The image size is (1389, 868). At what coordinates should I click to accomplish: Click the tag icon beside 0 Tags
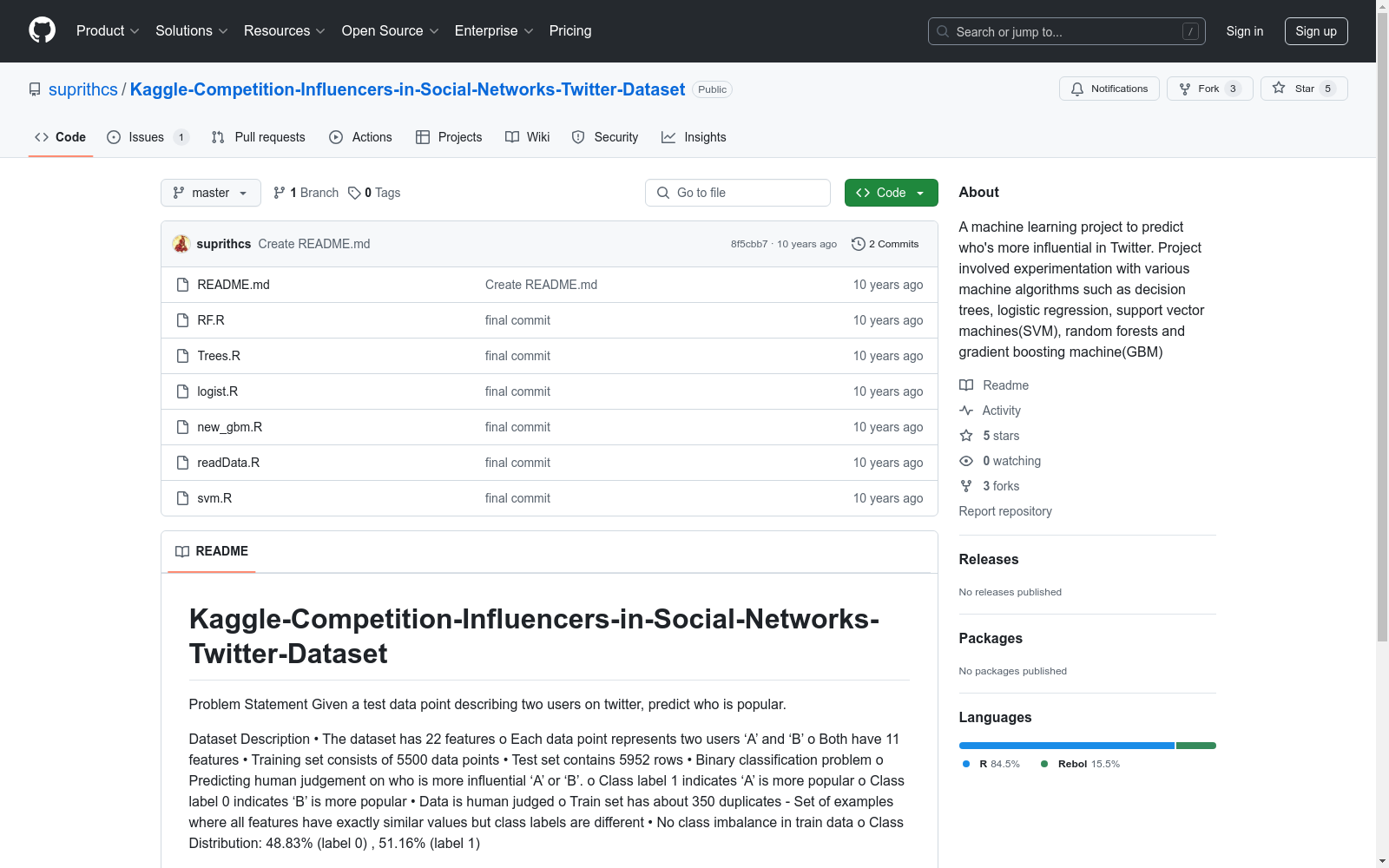click(x=354, y=193)
